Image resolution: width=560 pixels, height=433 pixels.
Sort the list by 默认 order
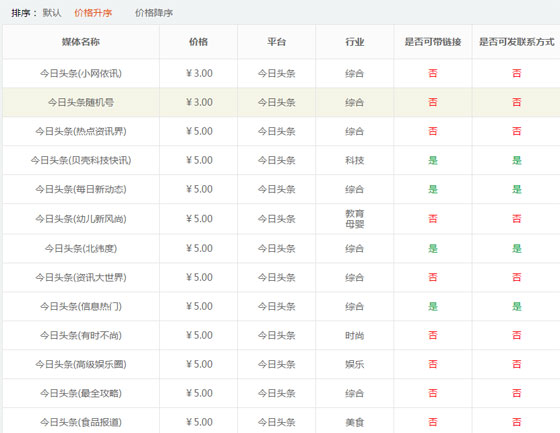(52, 13)
